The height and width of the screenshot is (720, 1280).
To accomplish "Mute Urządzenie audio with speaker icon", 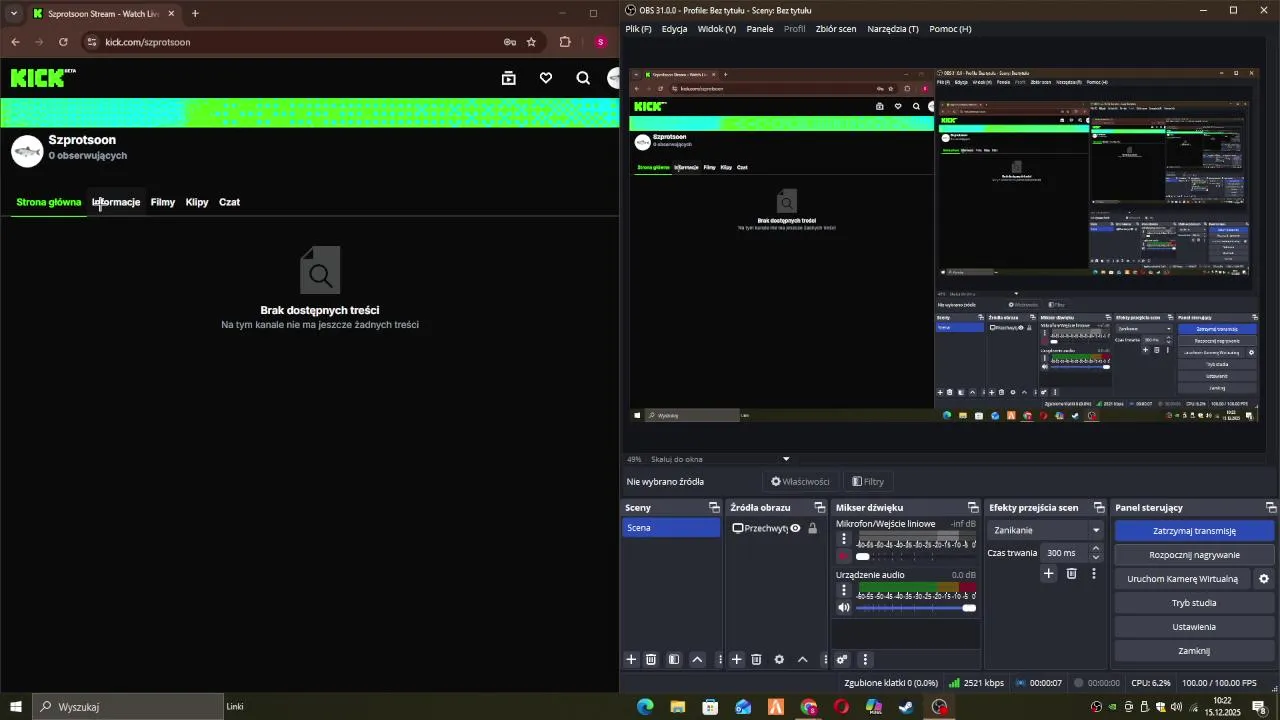I will click(844, 607).
